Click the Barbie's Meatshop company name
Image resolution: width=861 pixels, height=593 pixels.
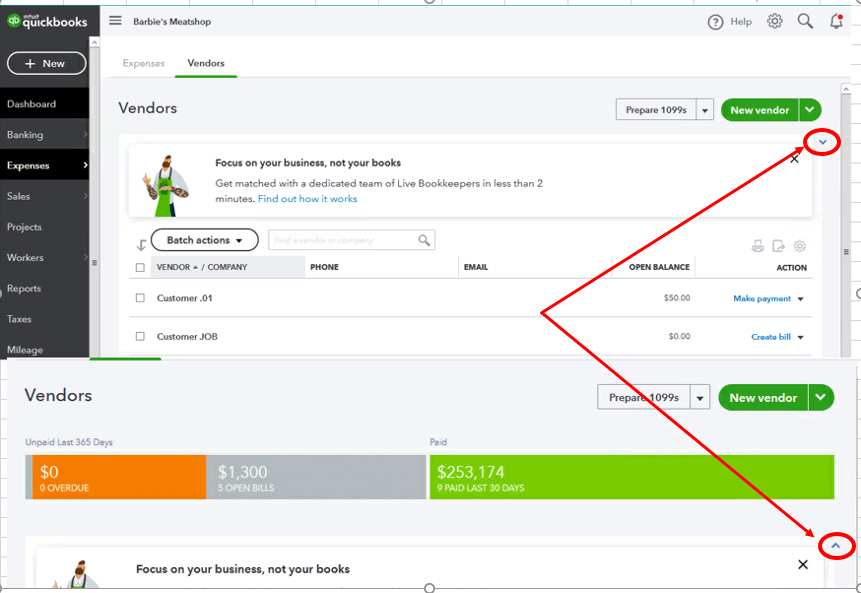(x=172, y=21)
